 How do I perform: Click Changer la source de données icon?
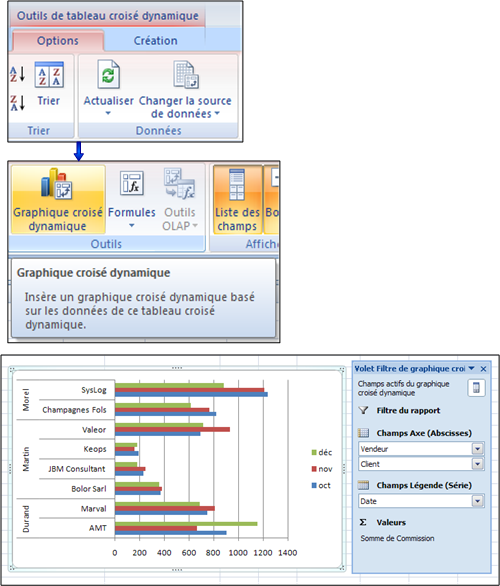186,75
